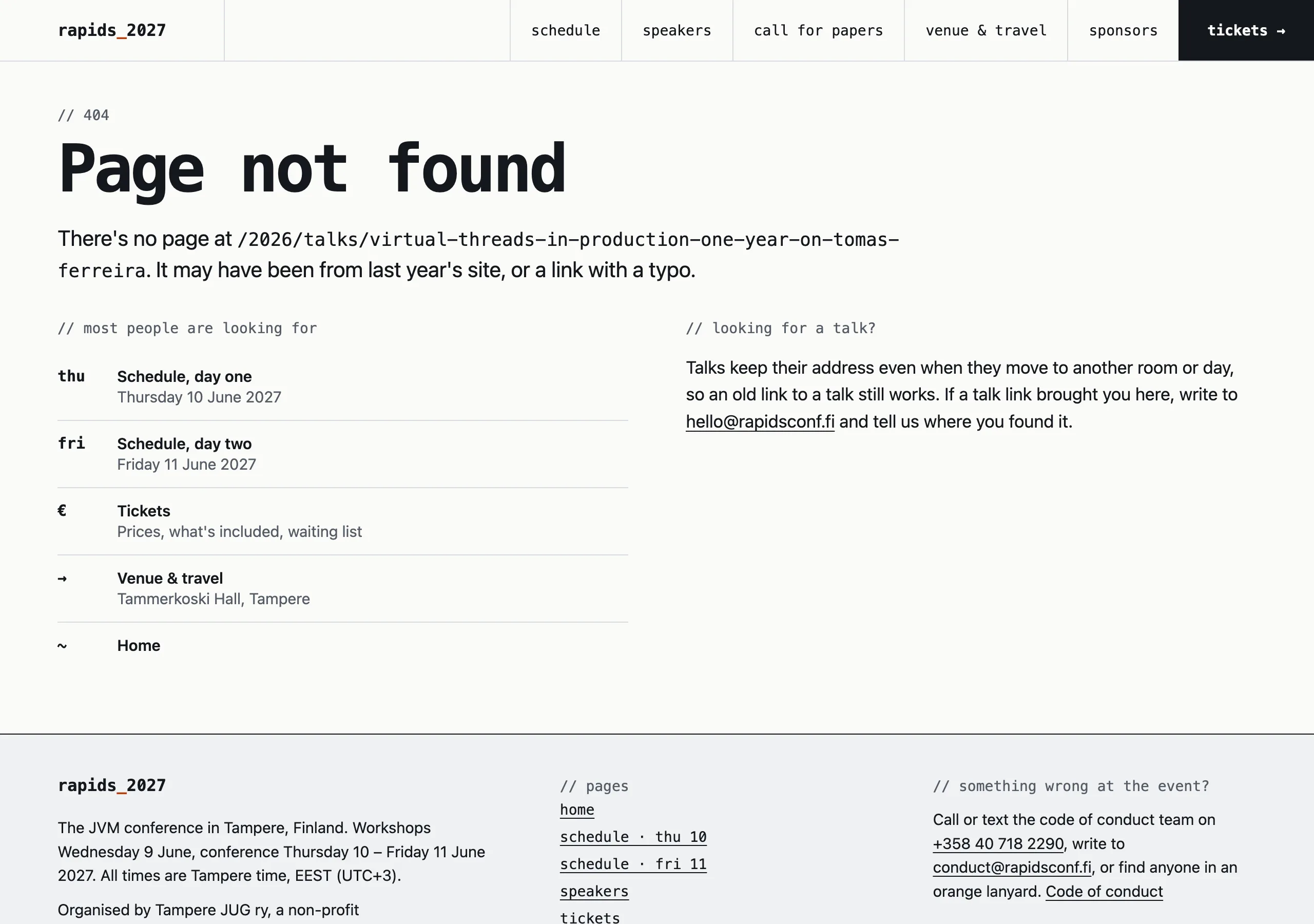Open footer speakers link
The image size is (1314, 924).
(x=594, y=891)
